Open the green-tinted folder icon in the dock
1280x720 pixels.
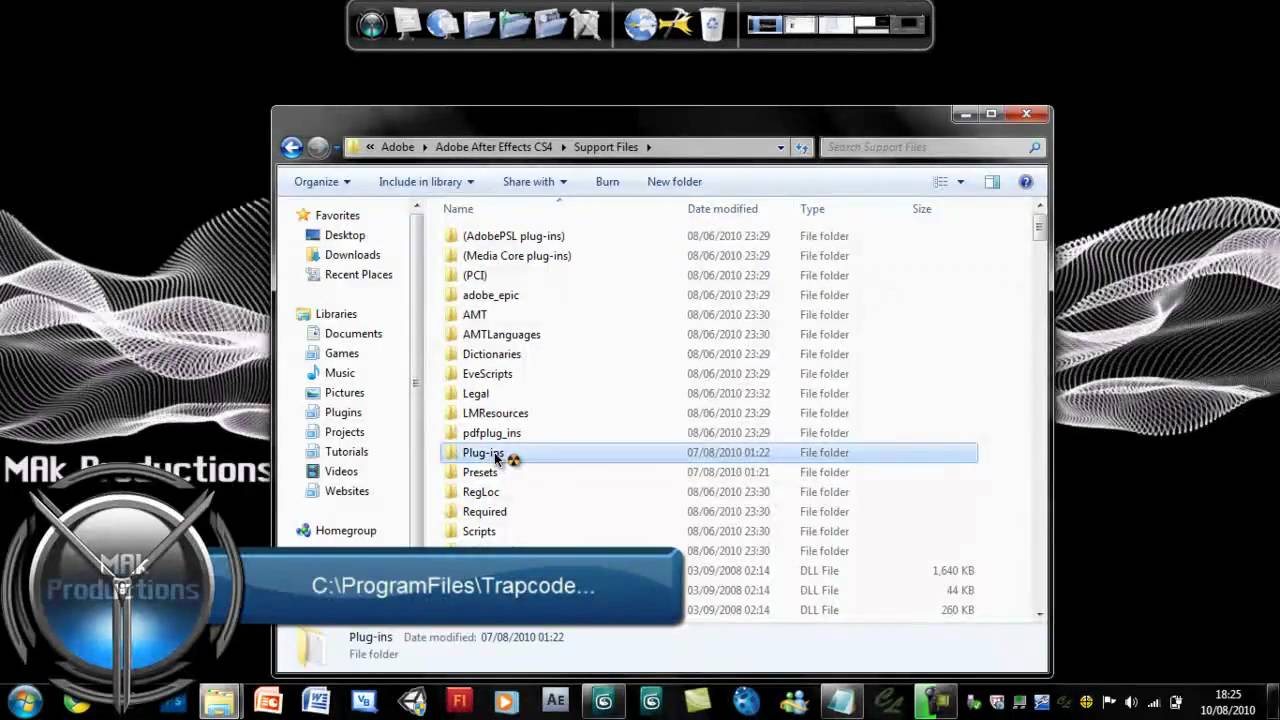pos(515,24)
